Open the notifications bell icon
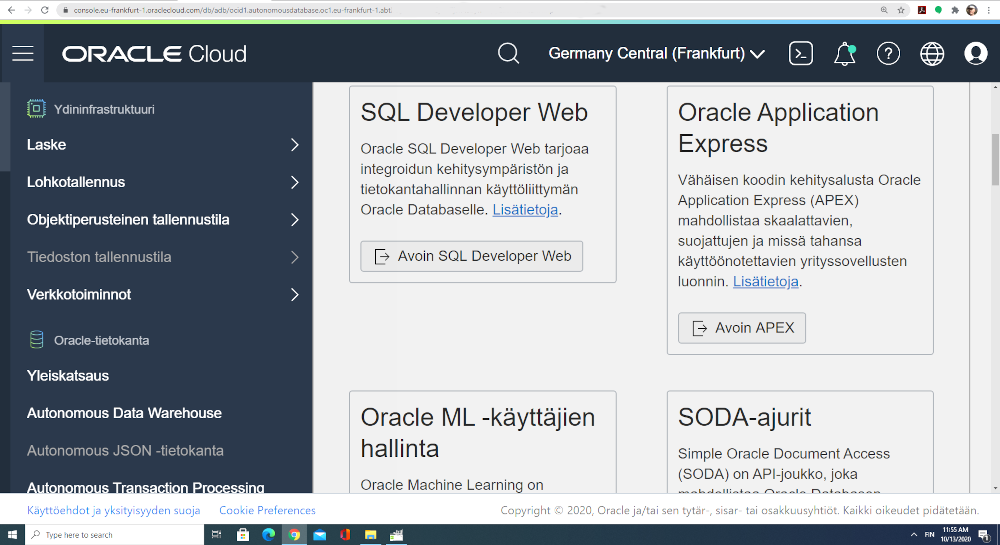The height and width of the screenshot is (545, 1000). pos(845,54)
